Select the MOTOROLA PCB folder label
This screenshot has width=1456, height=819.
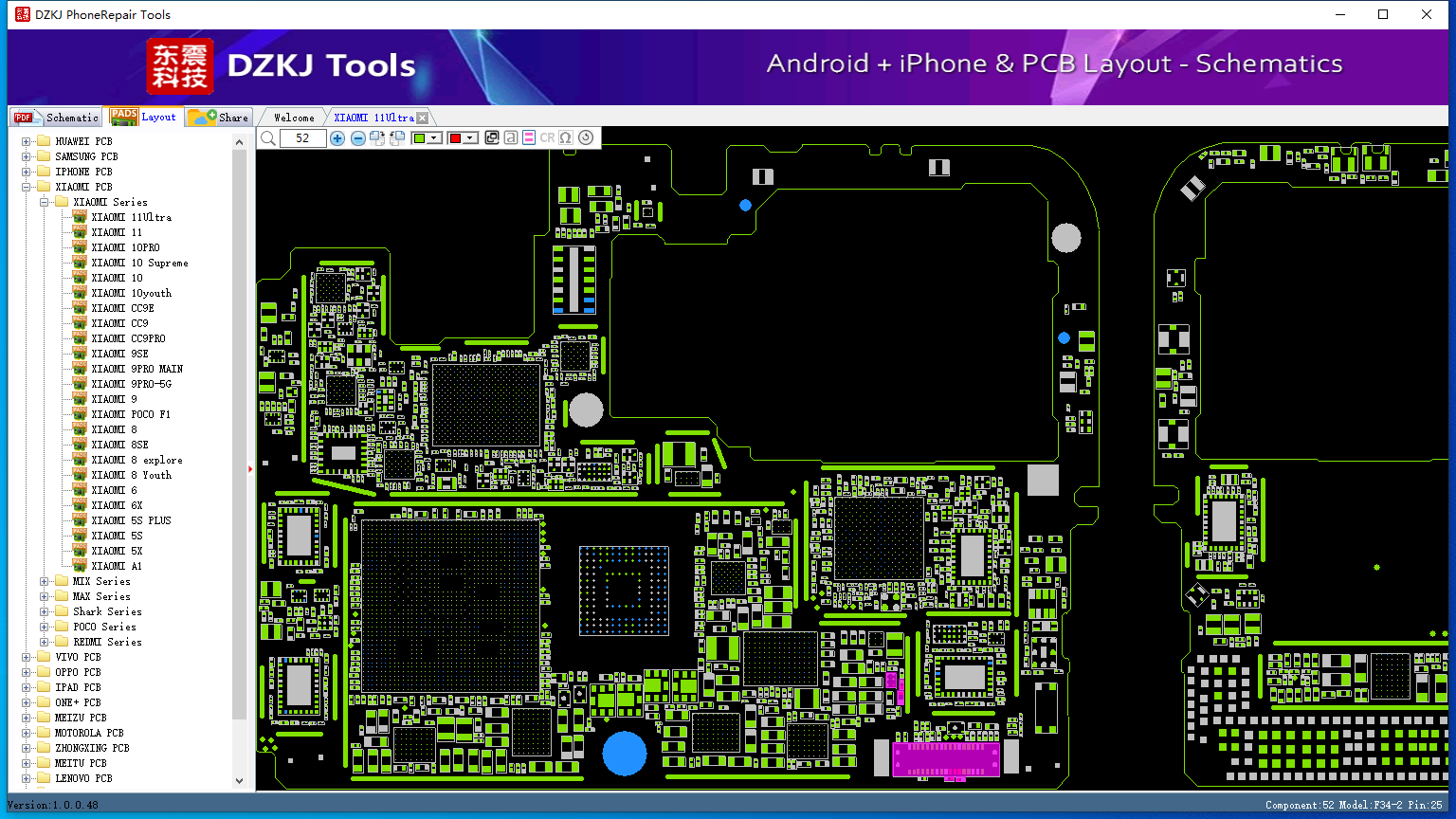click(x=89, y=733)
